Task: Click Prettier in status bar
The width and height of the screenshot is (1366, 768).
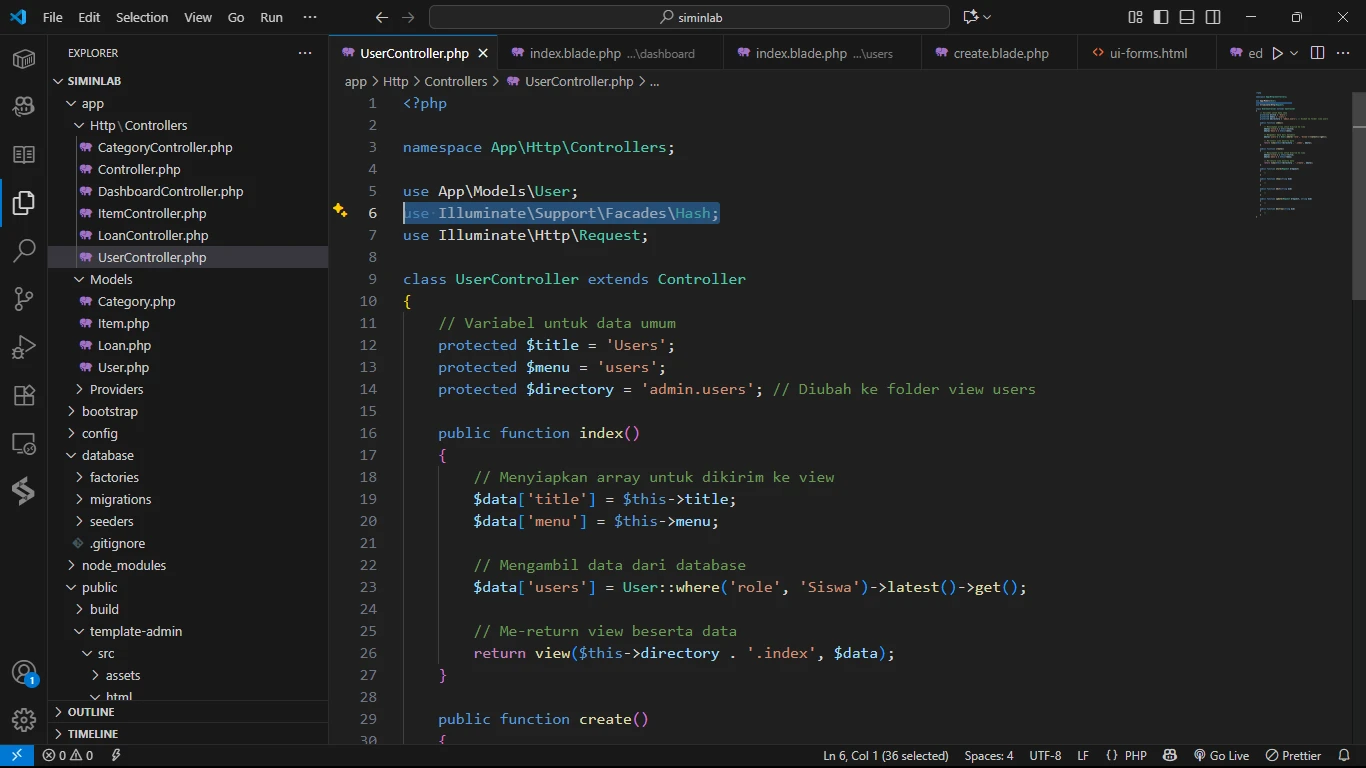Action: [x=1294, y=755]
